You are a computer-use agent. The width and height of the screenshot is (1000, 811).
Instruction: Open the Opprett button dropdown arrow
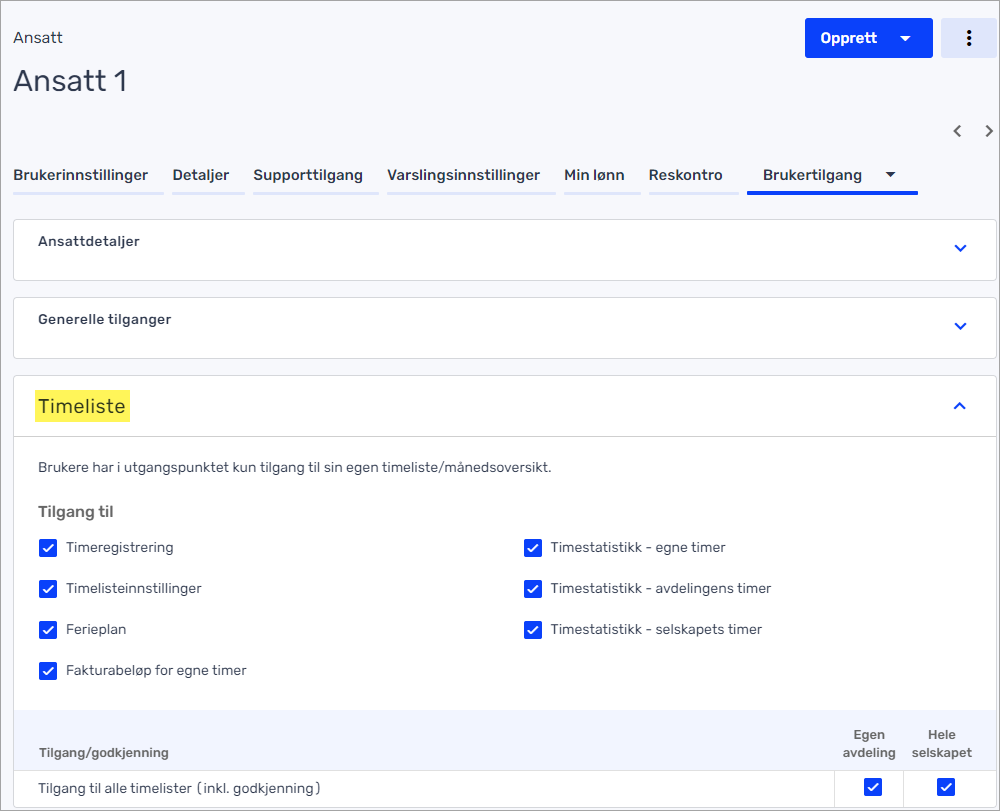(x=905, y=39)
